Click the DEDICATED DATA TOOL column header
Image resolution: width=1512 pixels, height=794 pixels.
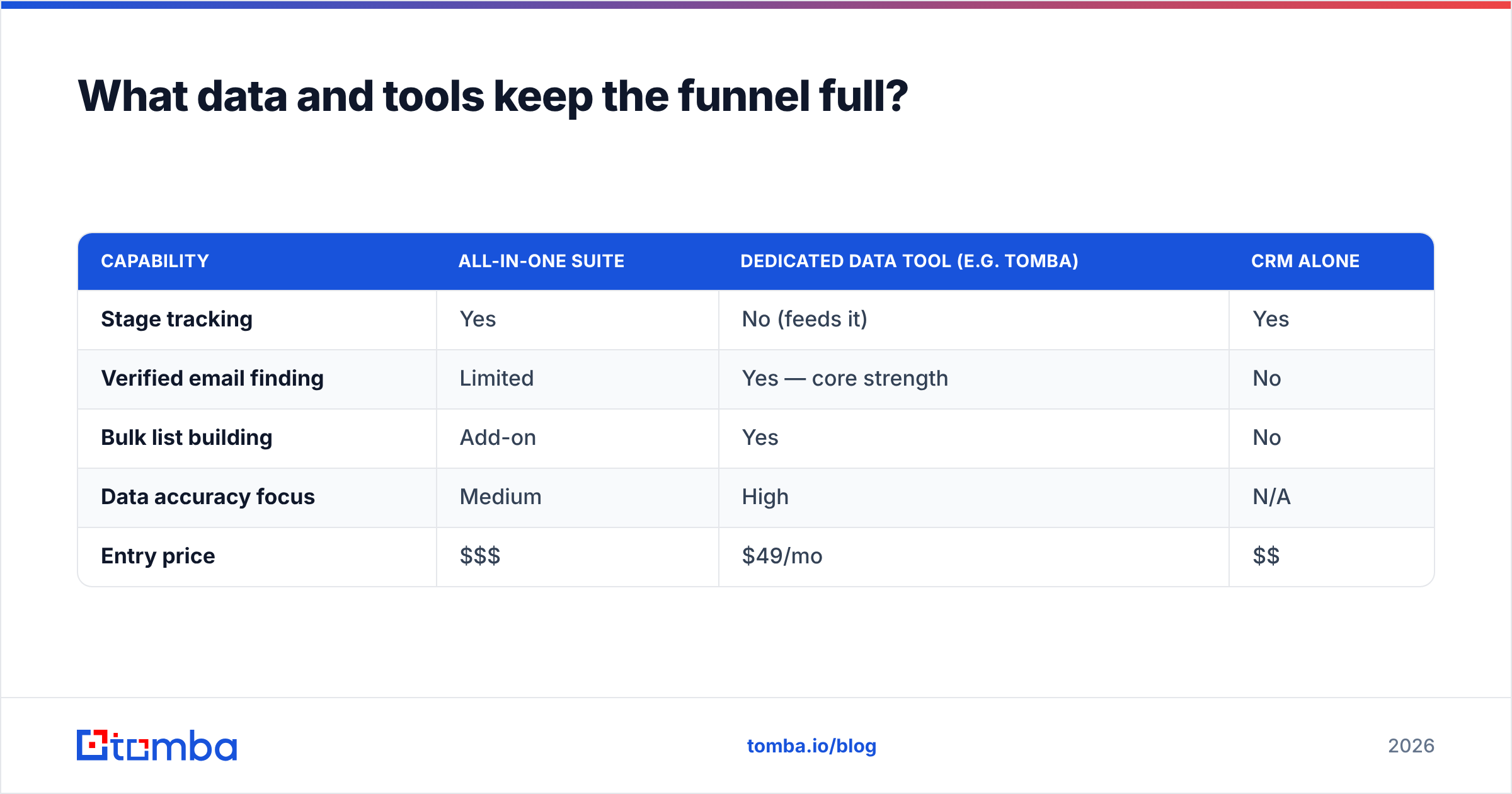pyautogui.click(x=909, y=261)
